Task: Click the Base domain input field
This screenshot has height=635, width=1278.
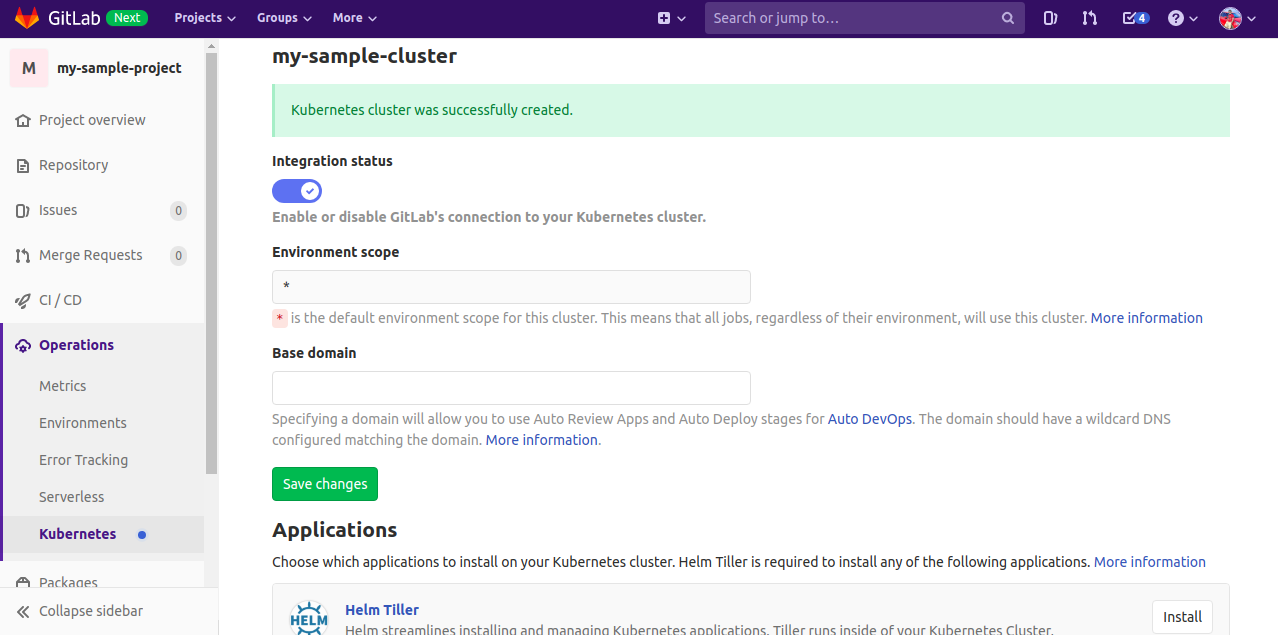Action: click(511, 388)
